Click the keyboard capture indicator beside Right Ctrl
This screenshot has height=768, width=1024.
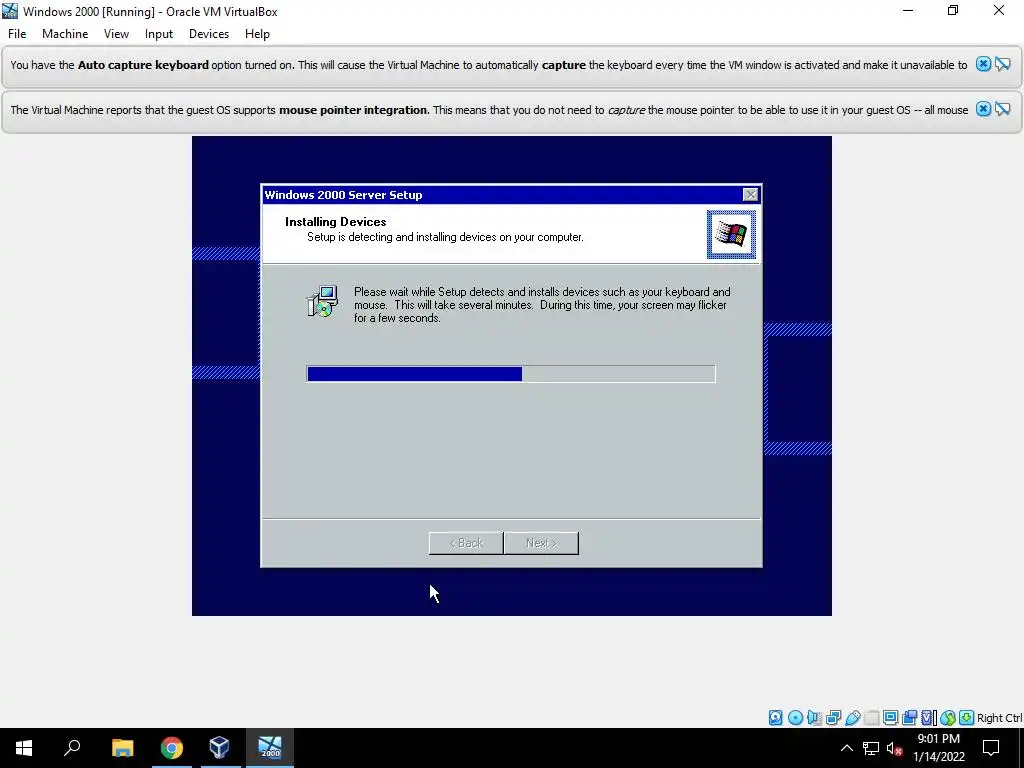tap(967, 718)
